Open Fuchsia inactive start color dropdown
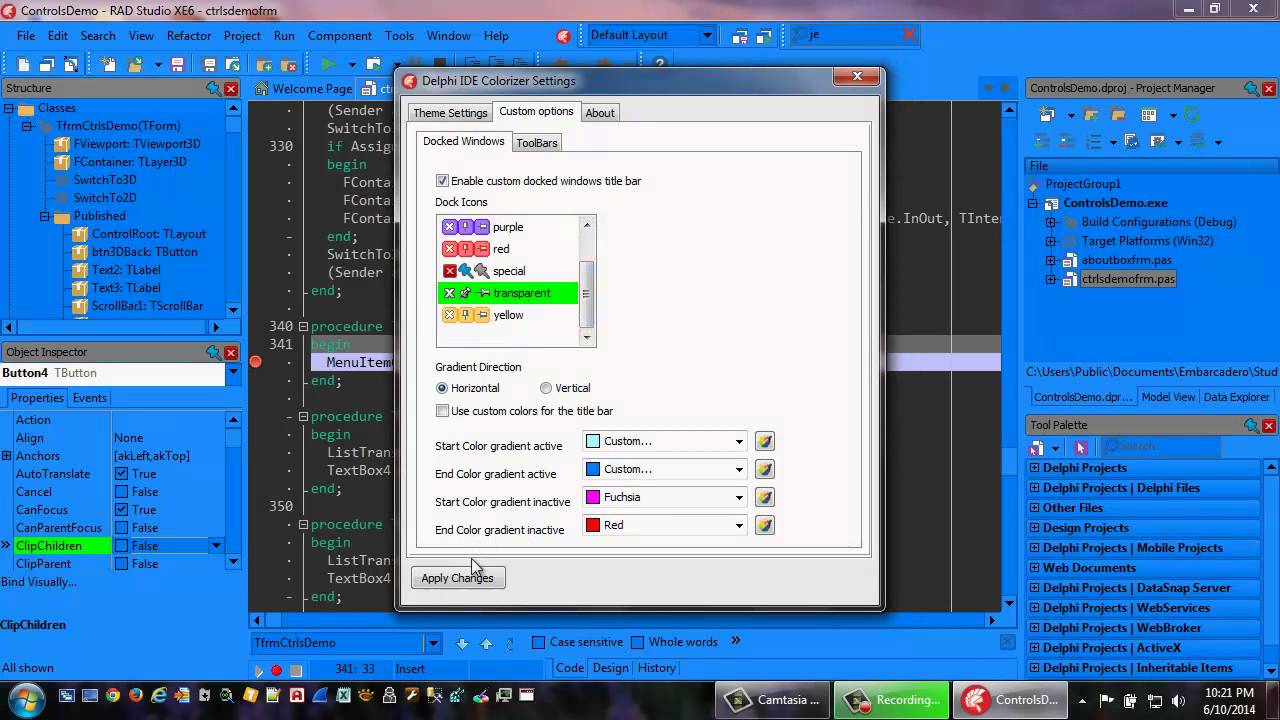 coord(739,497)
